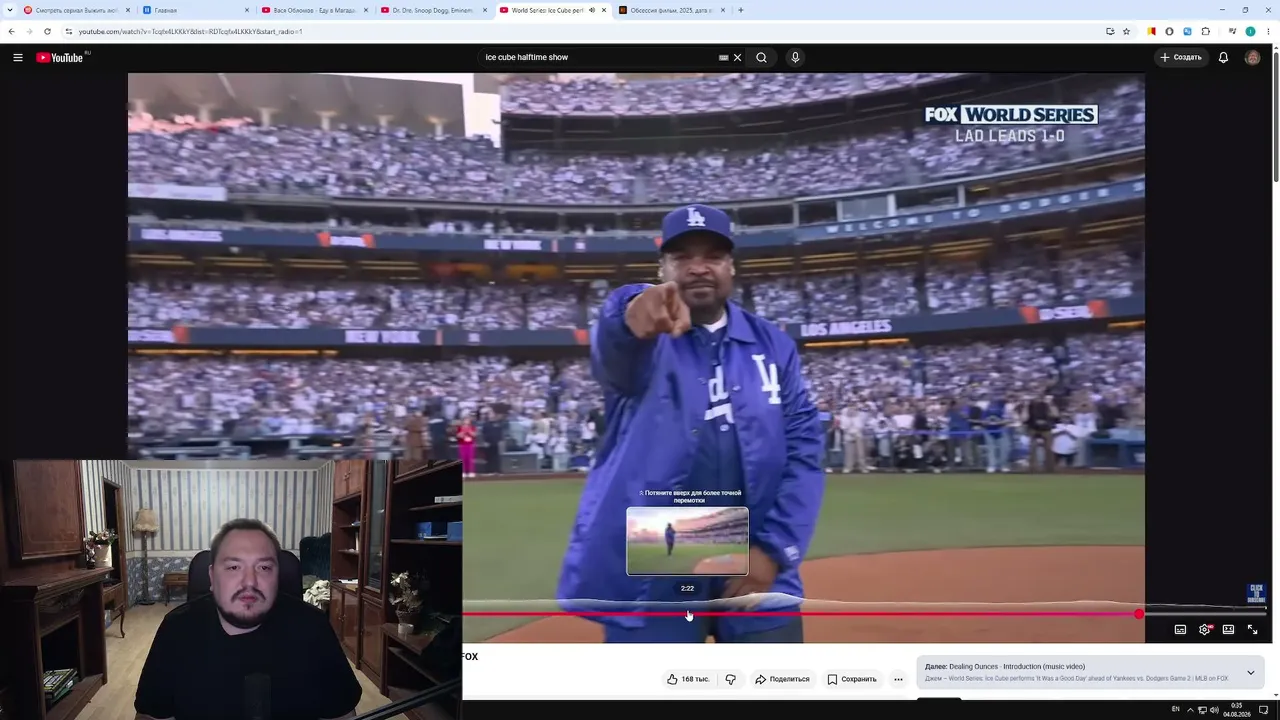Viewport: 1280px width, 720px height.
Task: Open the browser media controls
Action: click(1232, 31)
